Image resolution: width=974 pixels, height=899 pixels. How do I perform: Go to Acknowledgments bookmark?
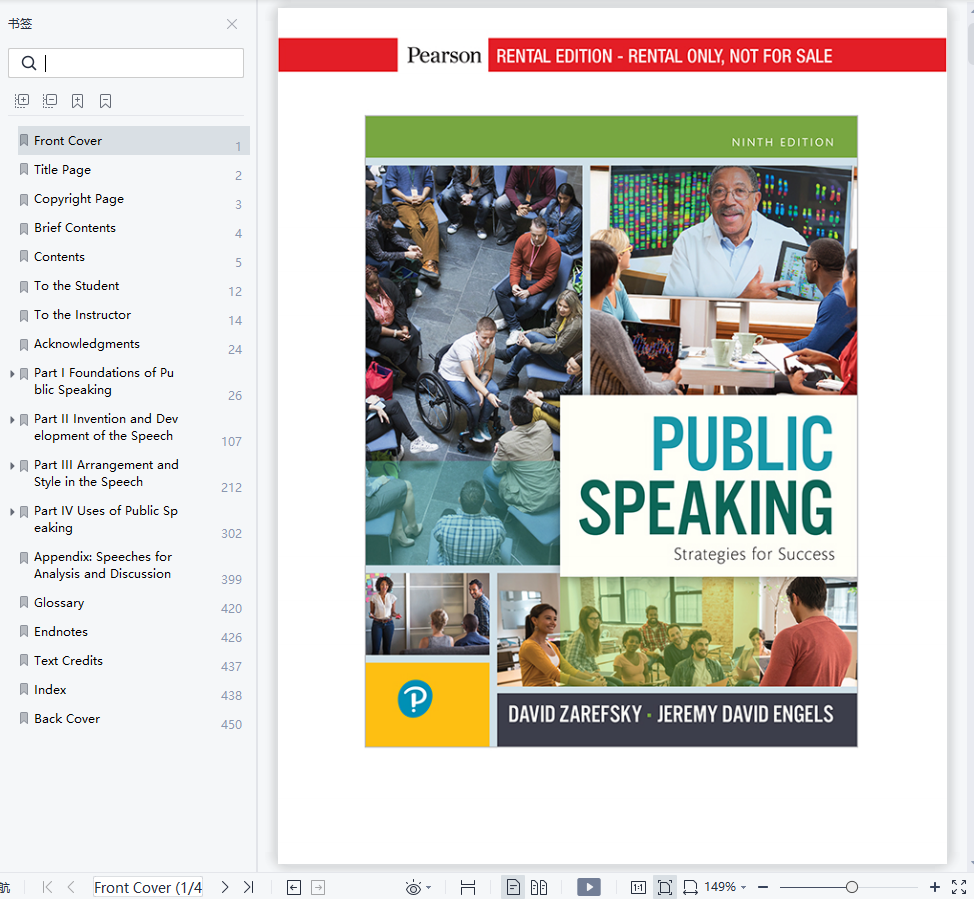pos(134,344)
